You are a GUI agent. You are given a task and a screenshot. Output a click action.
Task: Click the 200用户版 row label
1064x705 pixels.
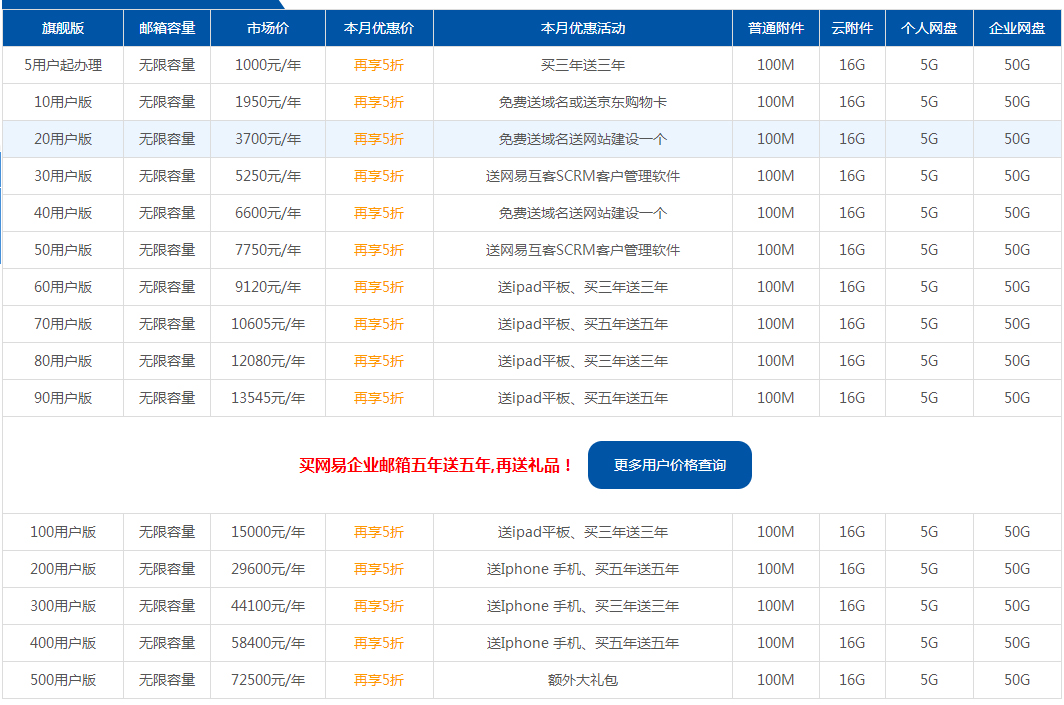(63, 569)
